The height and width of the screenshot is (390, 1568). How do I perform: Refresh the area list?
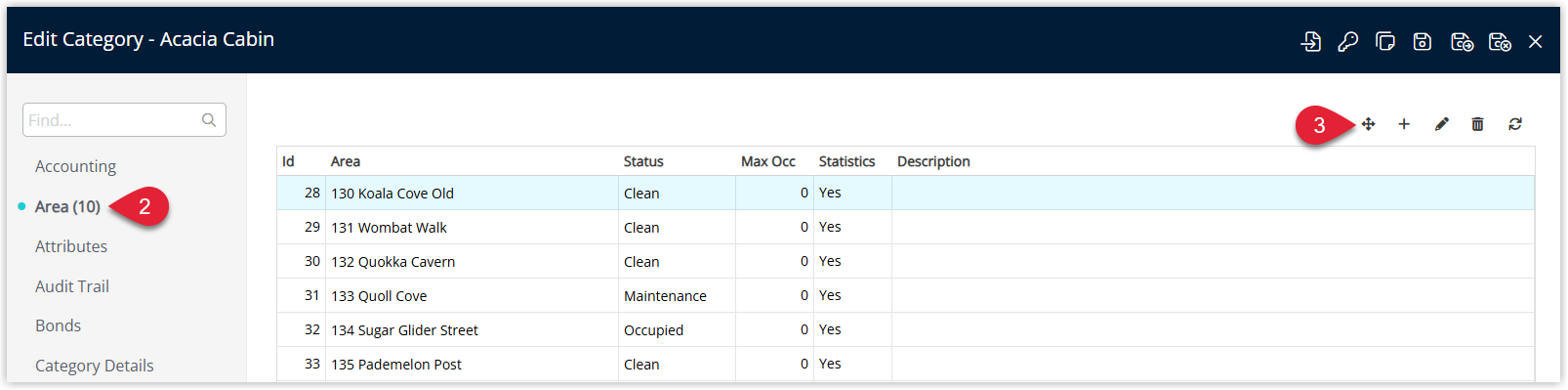coord(1515,124)
